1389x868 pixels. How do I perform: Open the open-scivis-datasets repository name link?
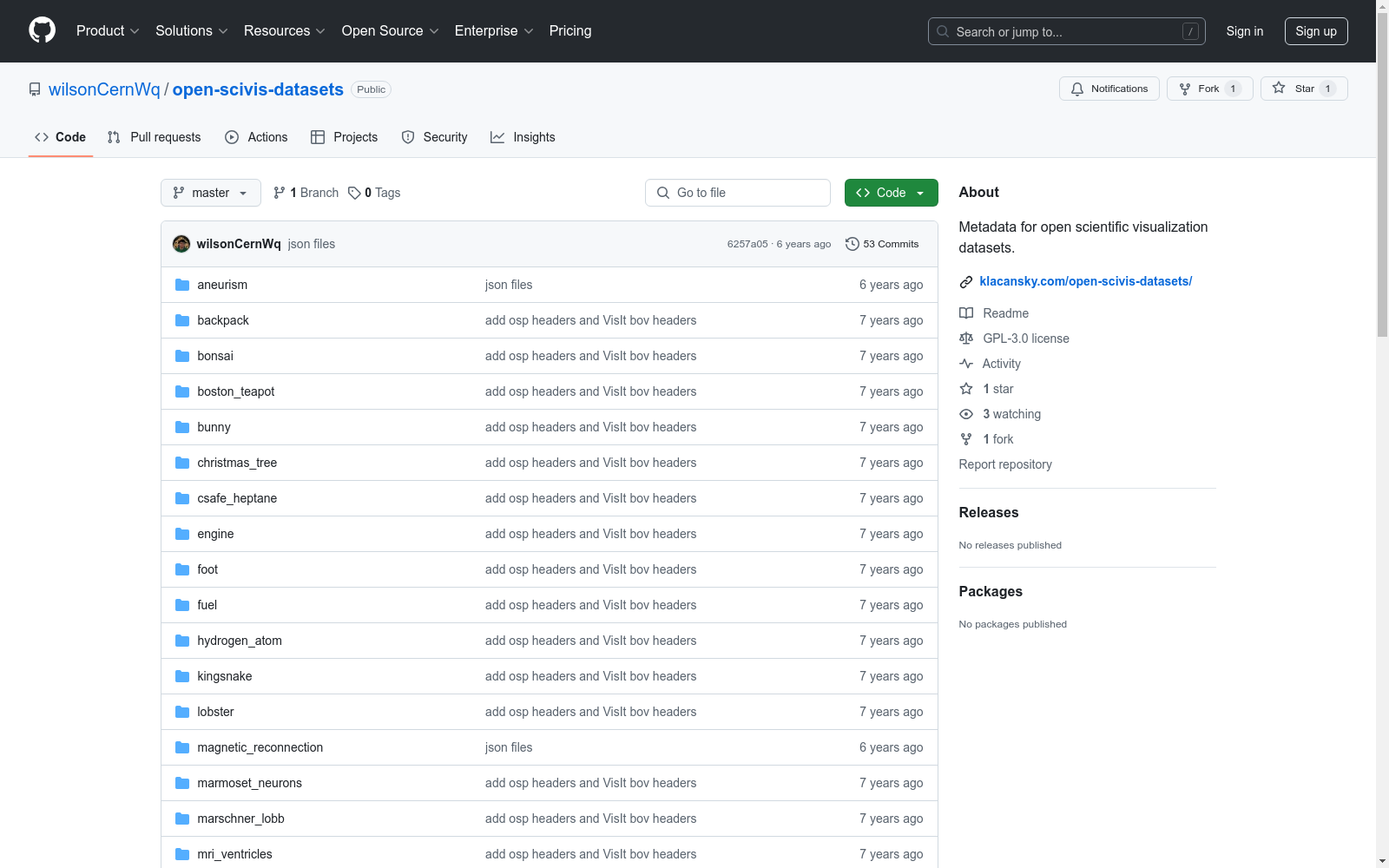pos(258,89)
